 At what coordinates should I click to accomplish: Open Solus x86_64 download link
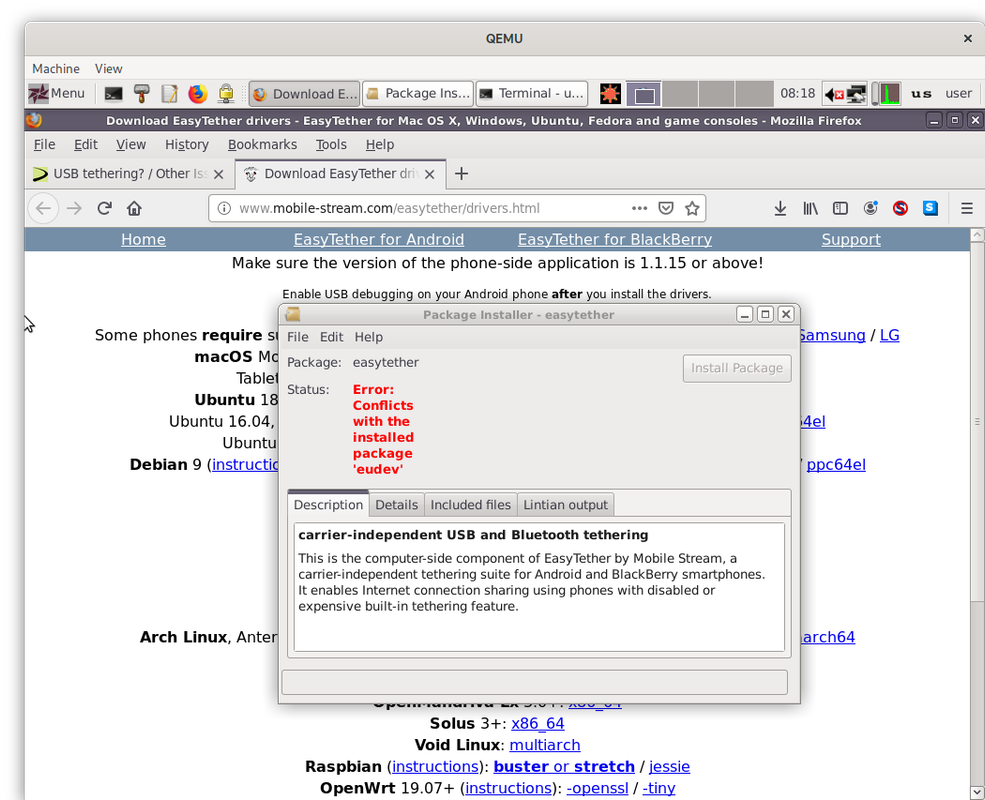point(538,723)
